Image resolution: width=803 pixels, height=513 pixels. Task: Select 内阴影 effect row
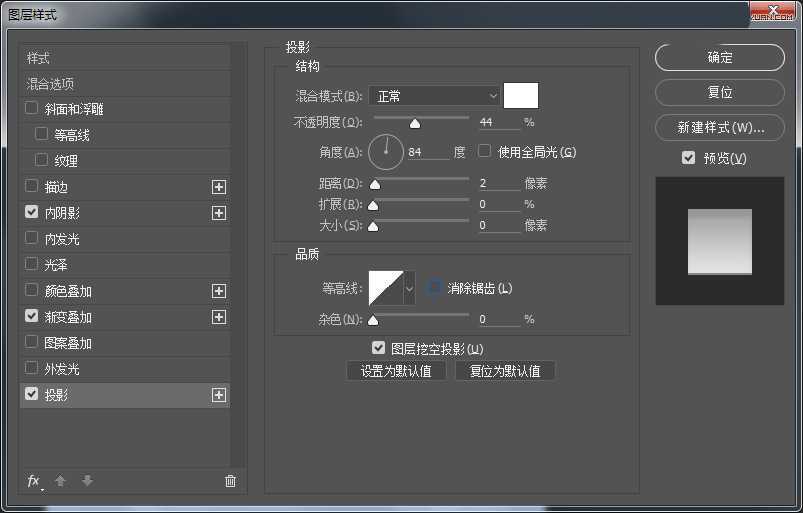click(x=125, y=213)
